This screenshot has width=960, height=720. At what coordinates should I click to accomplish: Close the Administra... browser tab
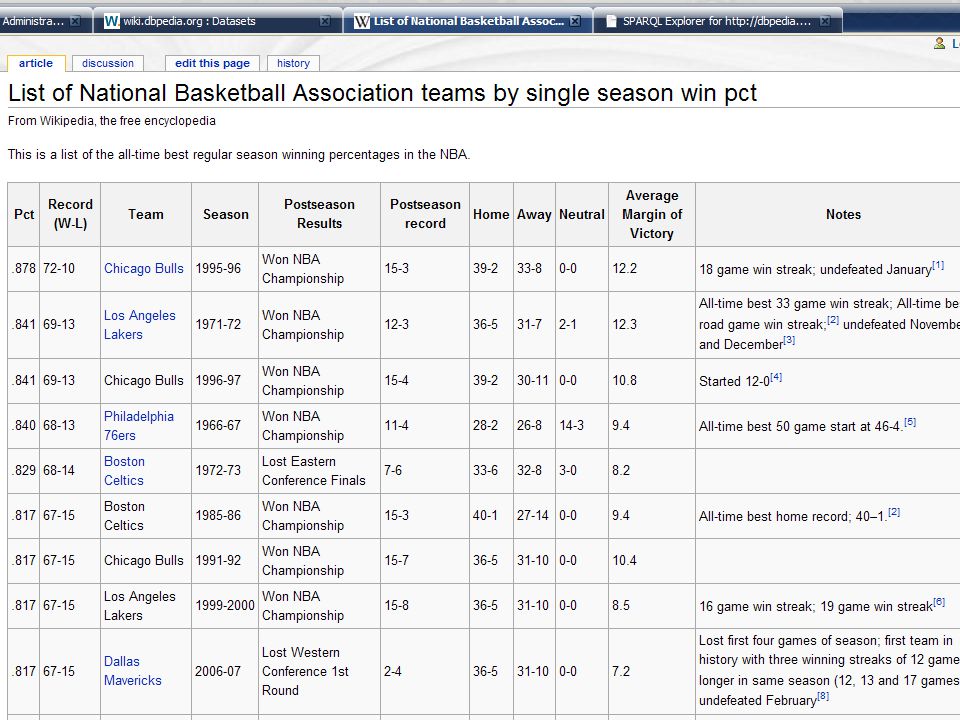pyautogui.click(x=75, y=21)
